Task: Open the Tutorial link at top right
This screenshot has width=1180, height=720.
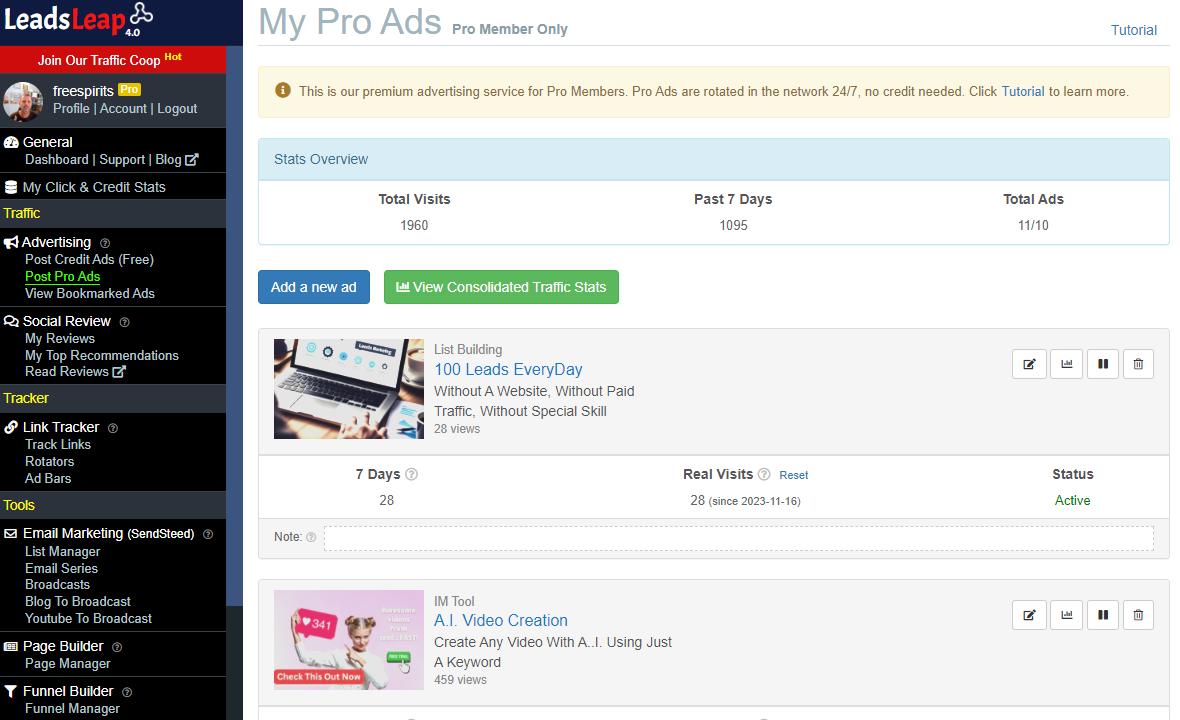Action: click(x=1133, y=30)
